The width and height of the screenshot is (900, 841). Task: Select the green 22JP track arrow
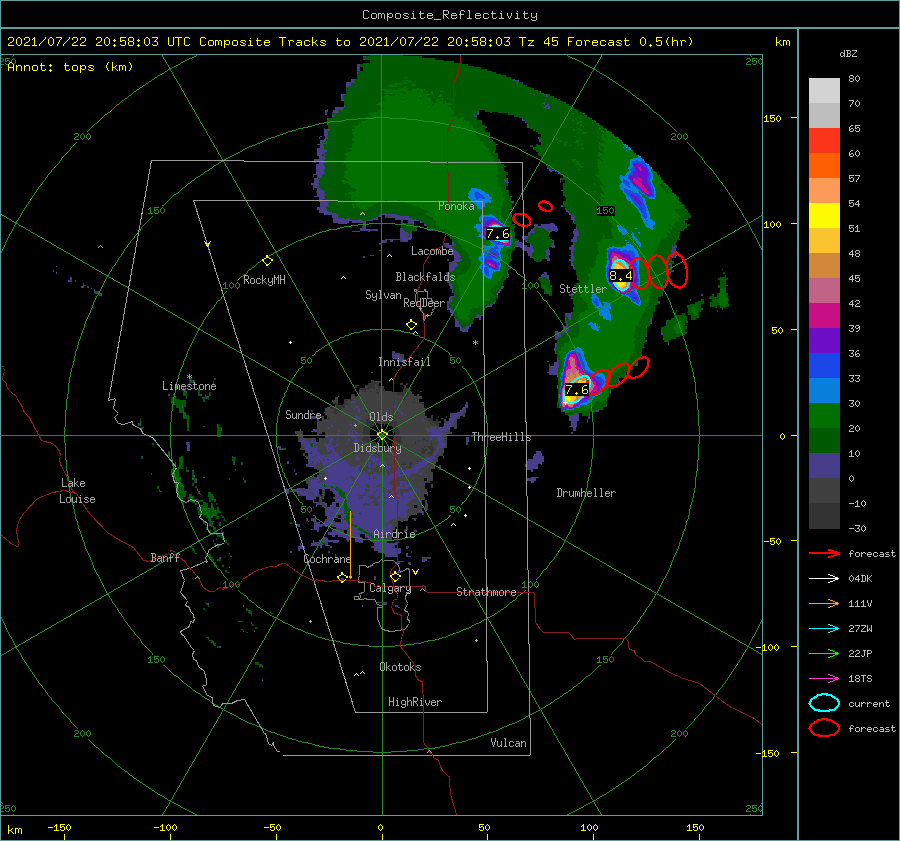[824, 653]
